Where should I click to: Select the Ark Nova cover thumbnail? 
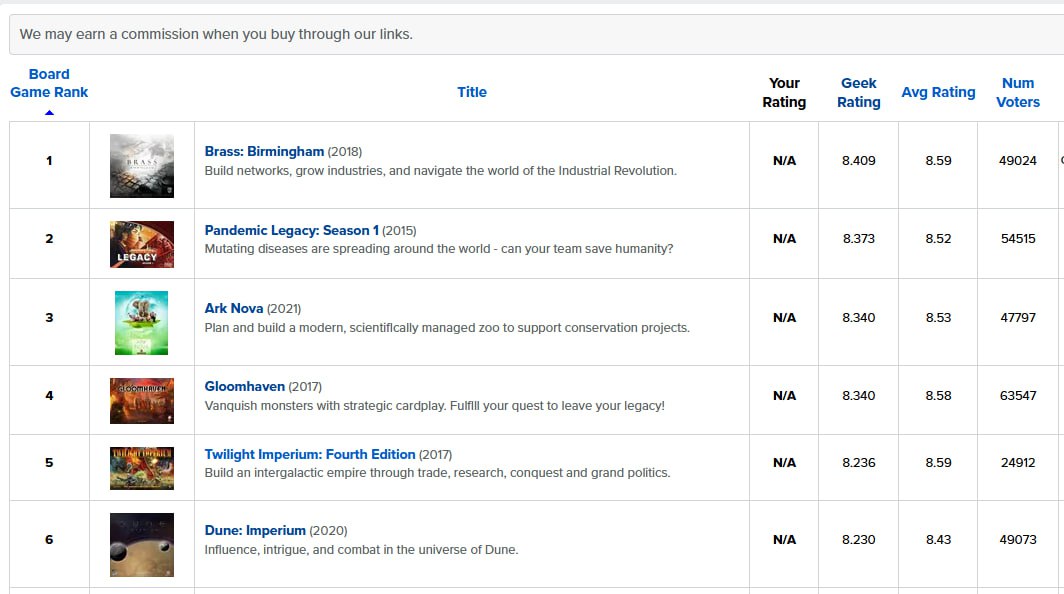[142, 322]
